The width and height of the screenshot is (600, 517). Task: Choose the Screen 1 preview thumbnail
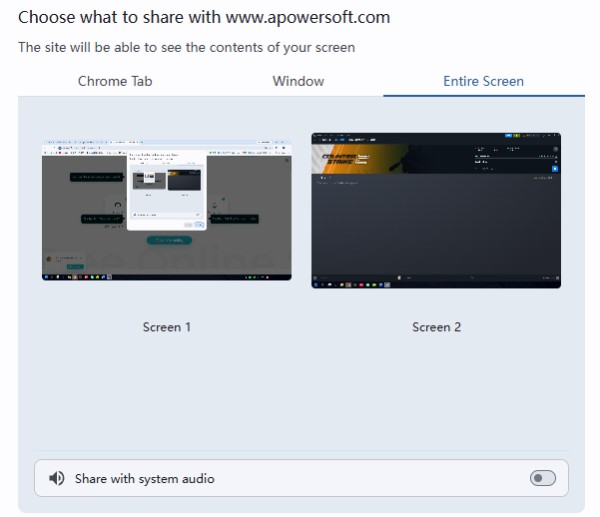(x=167, y=210)
